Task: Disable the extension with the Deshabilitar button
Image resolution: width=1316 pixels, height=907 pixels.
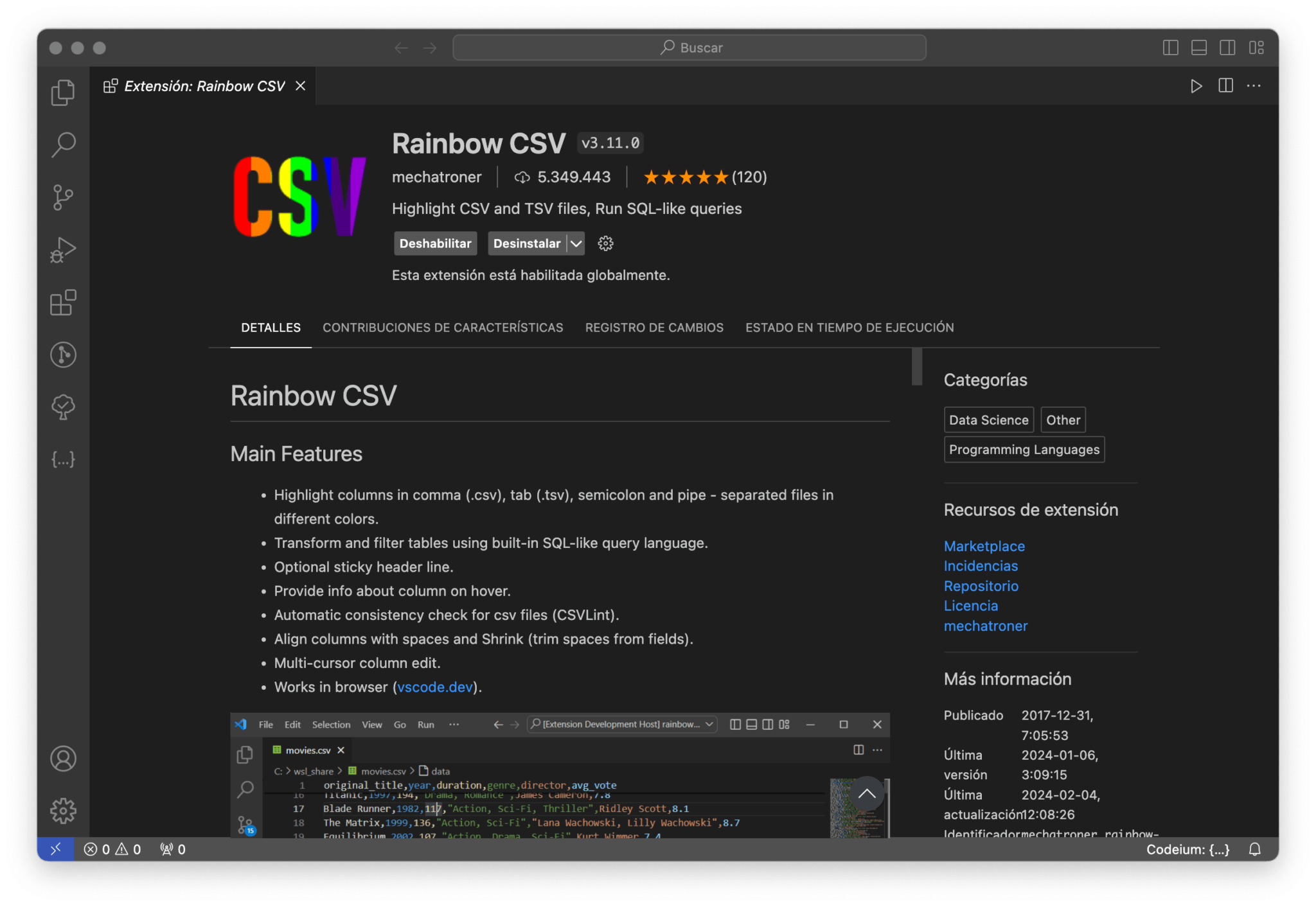Action: [435, 243]
